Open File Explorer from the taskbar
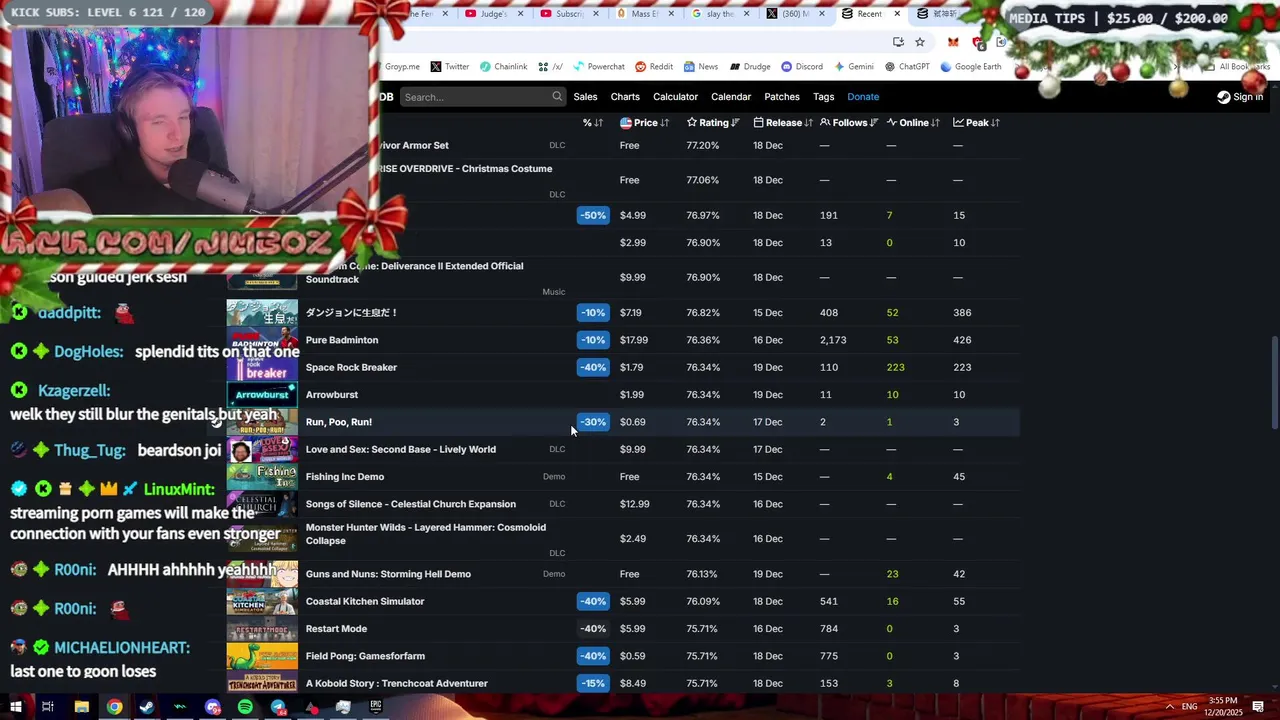Image resolution: width=1280 pixels, height=720 pixels. click(x=81, y=707)
